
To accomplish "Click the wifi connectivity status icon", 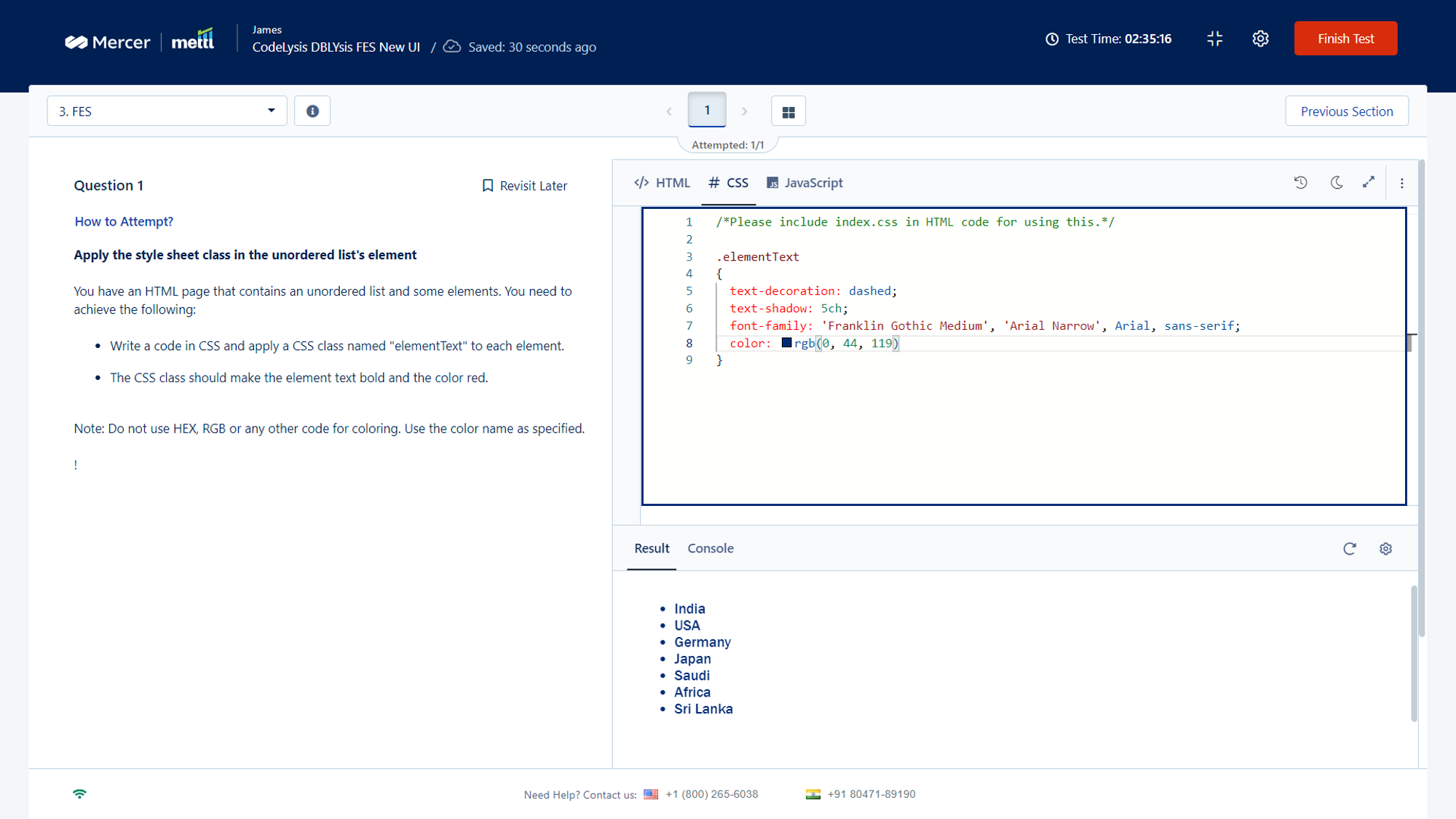I will coord(79,794).
